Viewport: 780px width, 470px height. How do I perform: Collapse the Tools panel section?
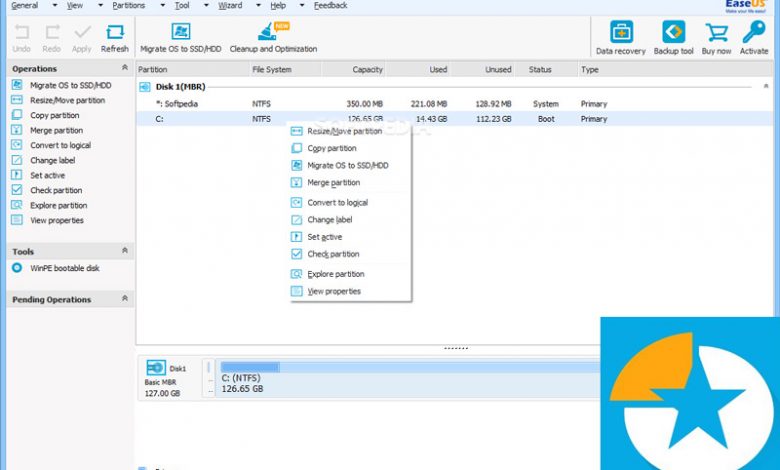(125, 251)
